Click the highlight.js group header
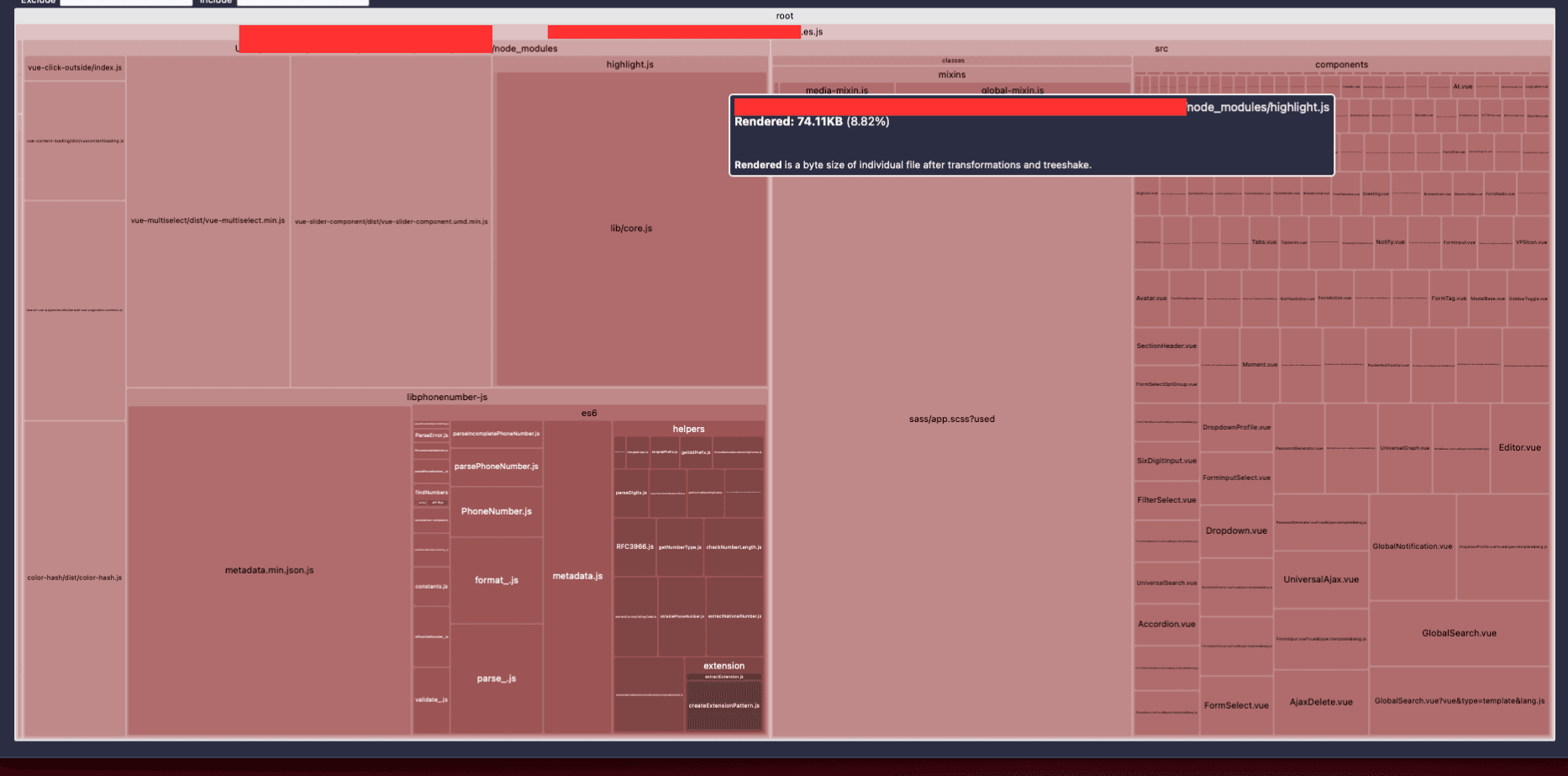The image size is (1568, 776). [629, 65]
